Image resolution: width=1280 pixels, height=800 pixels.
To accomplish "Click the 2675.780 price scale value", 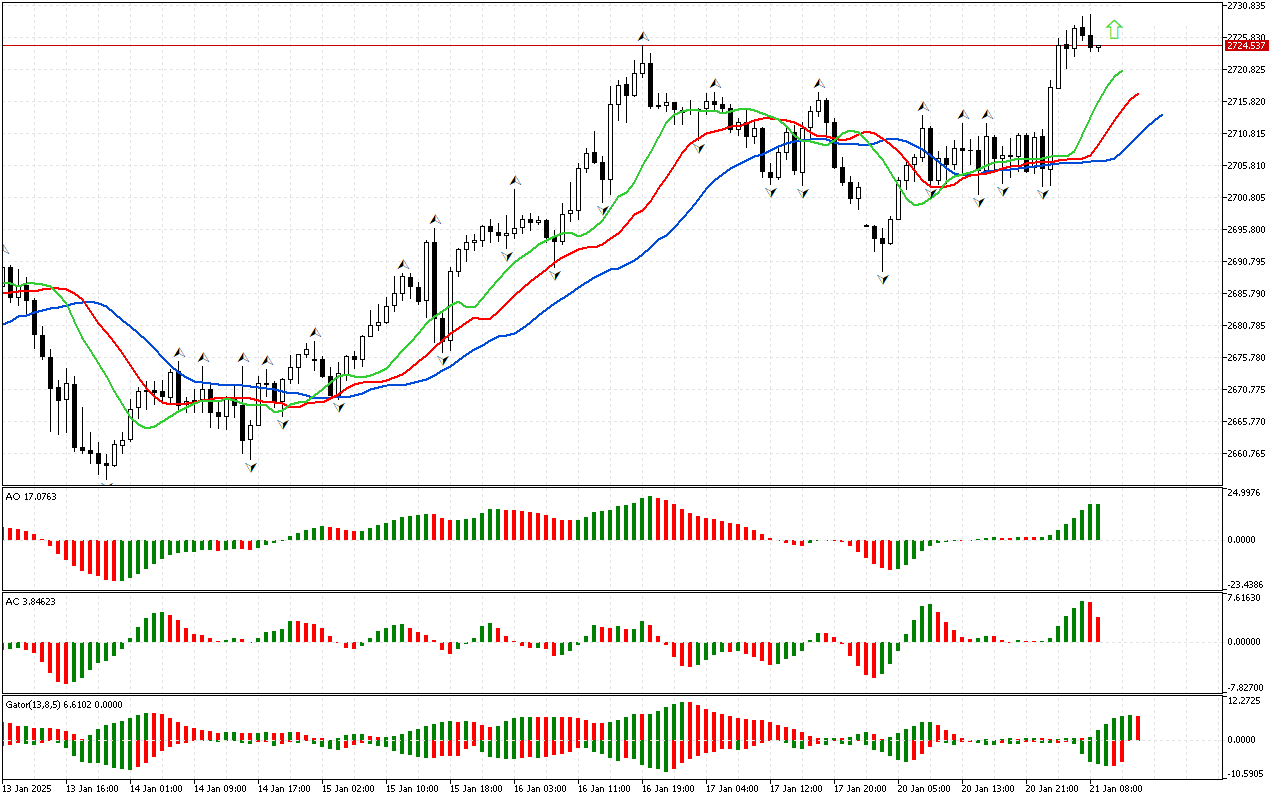I will 1247,358.
